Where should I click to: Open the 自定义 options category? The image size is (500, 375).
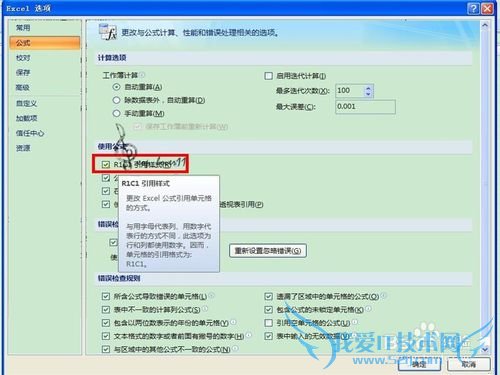point(26,103)
